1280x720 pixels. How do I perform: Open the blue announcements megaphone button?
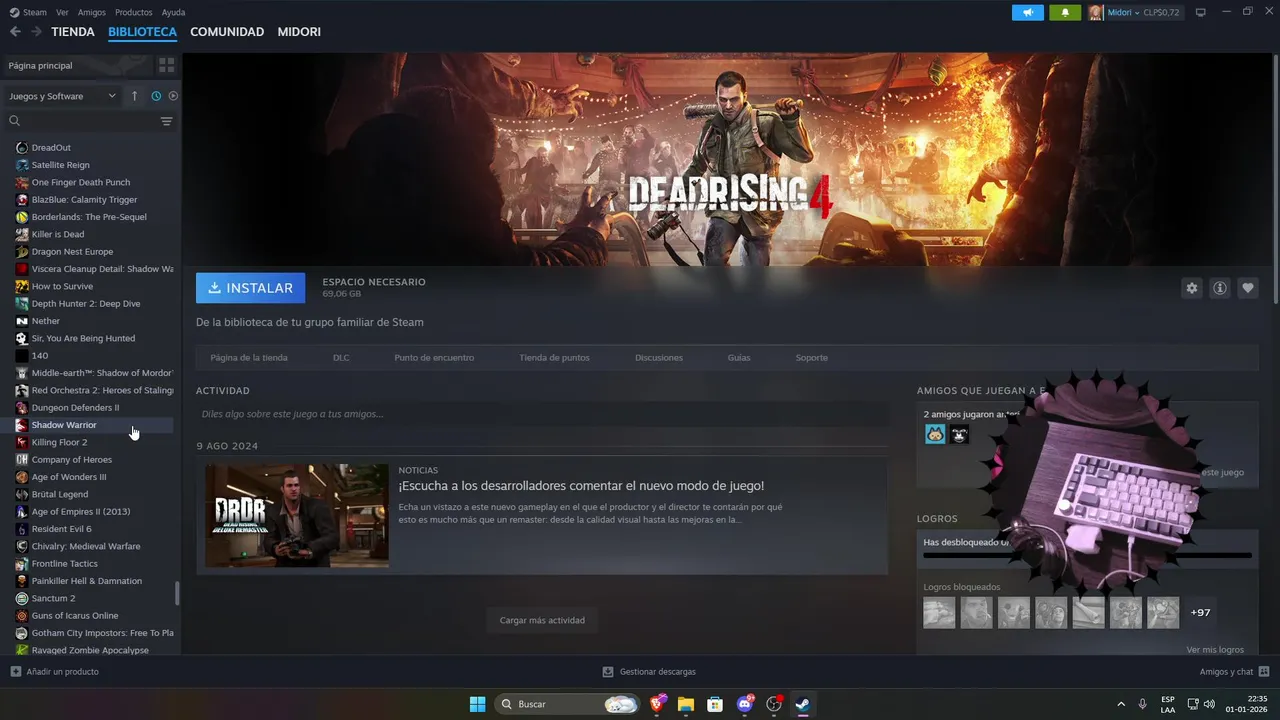click(1027, 12)
